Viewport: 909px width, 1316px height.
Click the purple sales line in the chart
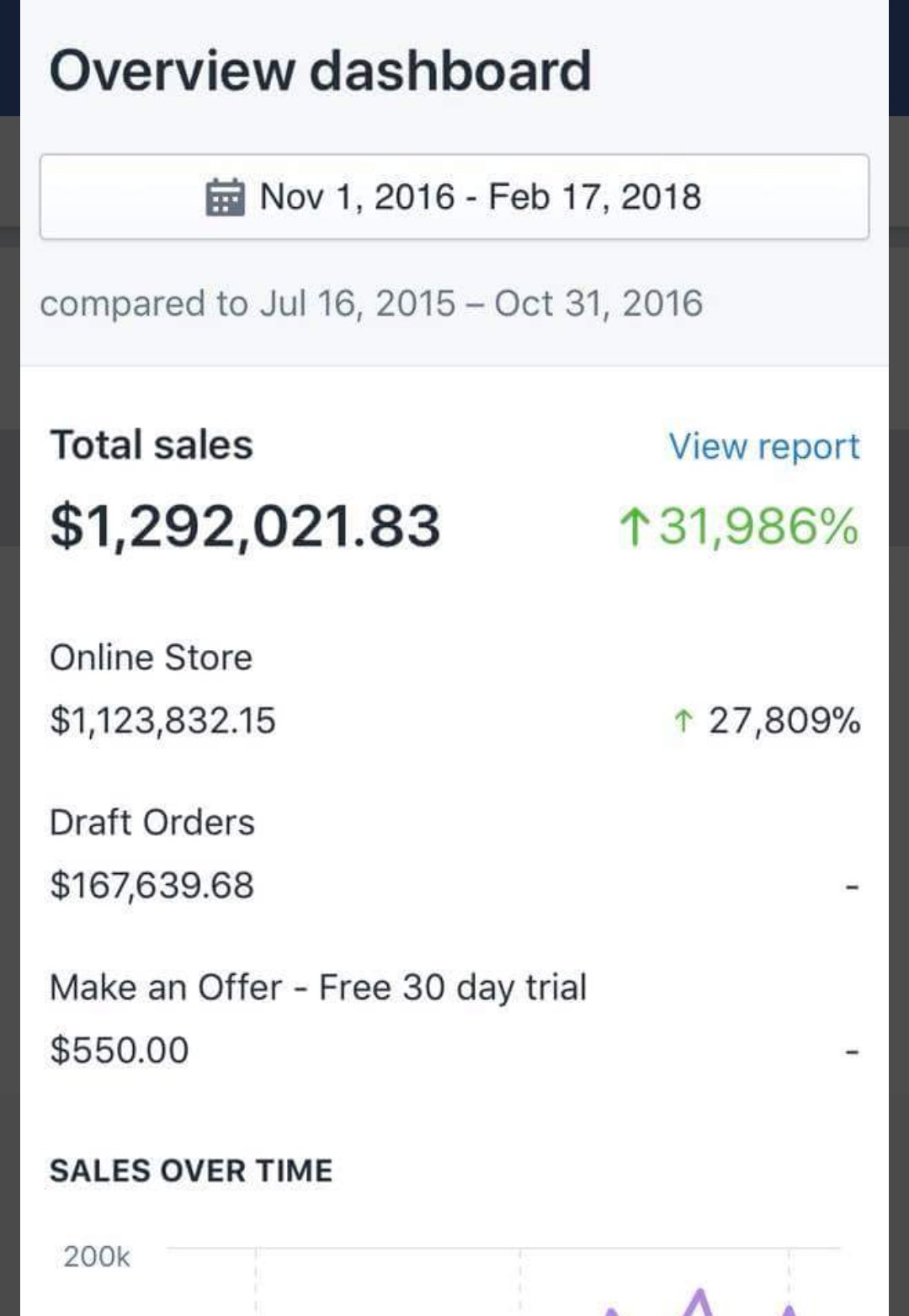coord(699,1299)
